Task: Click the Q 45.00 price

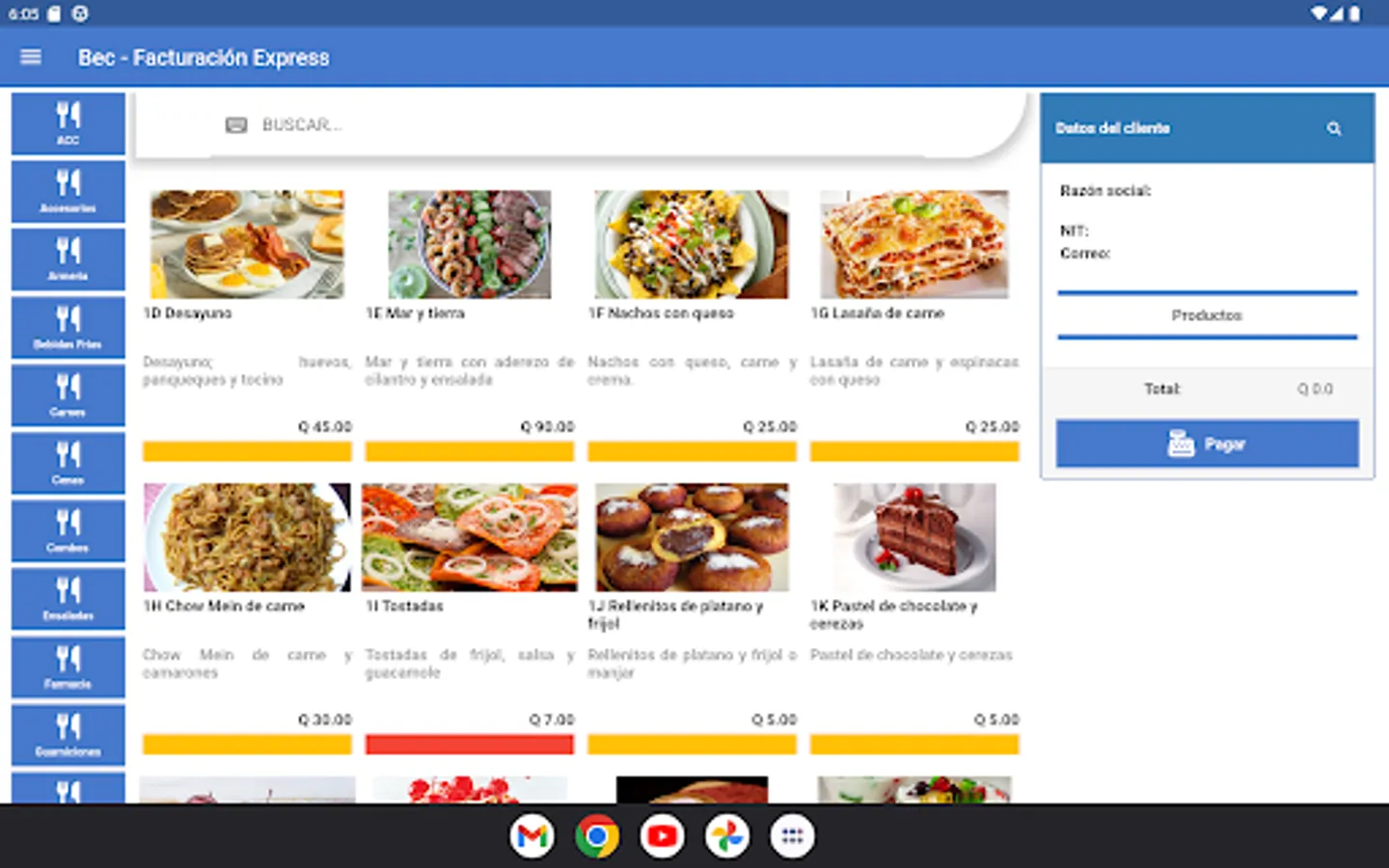Action: point(325,426)
